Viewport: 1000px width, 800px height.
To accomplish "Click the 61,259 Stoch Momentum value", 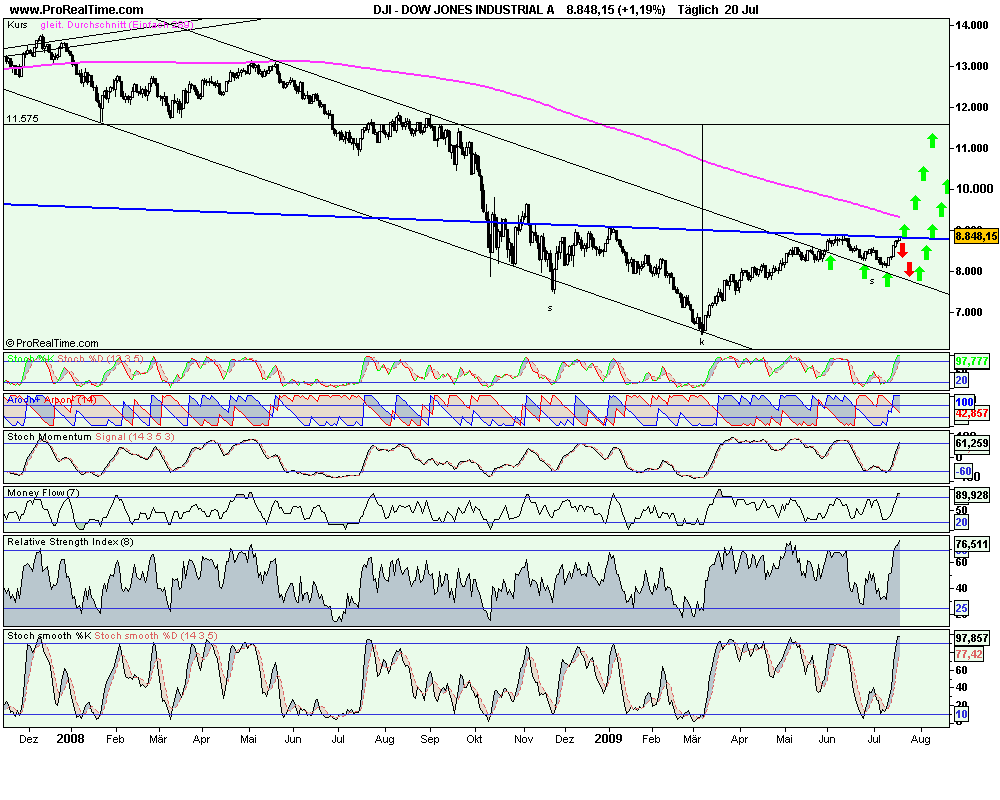I will [x=972, y=443].
